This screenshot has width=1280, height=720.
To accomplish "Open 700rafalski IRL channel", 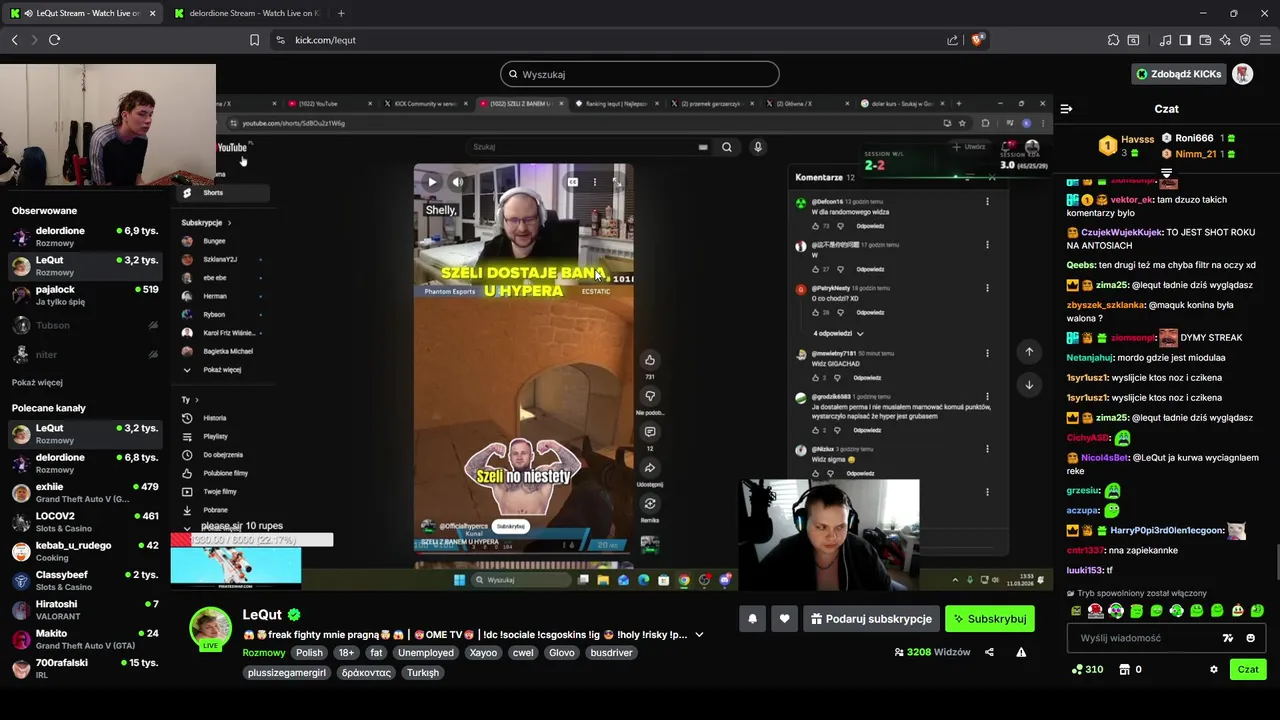I will pos(85,668).
